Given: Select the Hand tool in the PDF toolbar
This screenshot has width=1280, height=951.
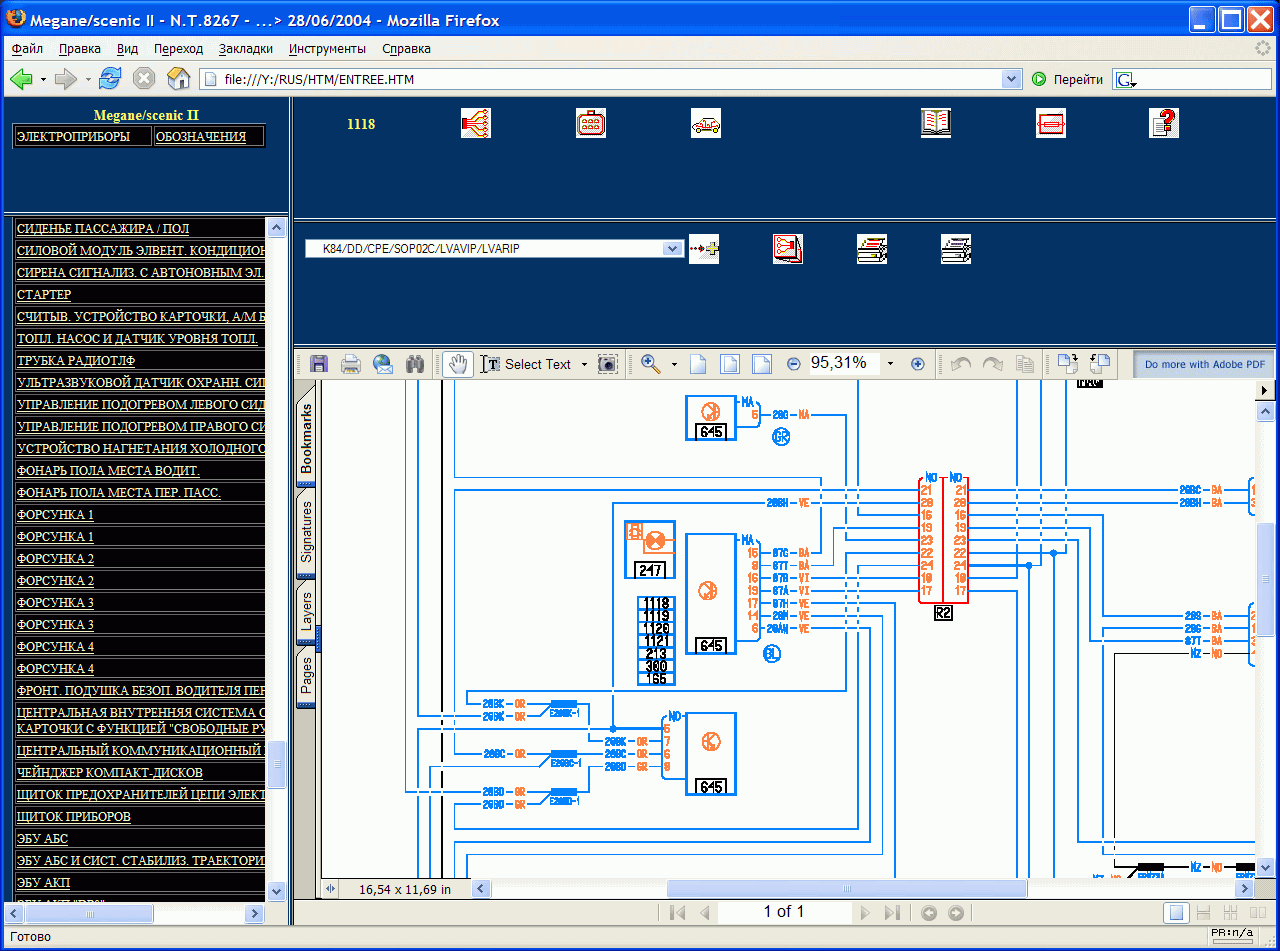Looking at the screenshot, I should click(x=457, y=363).
